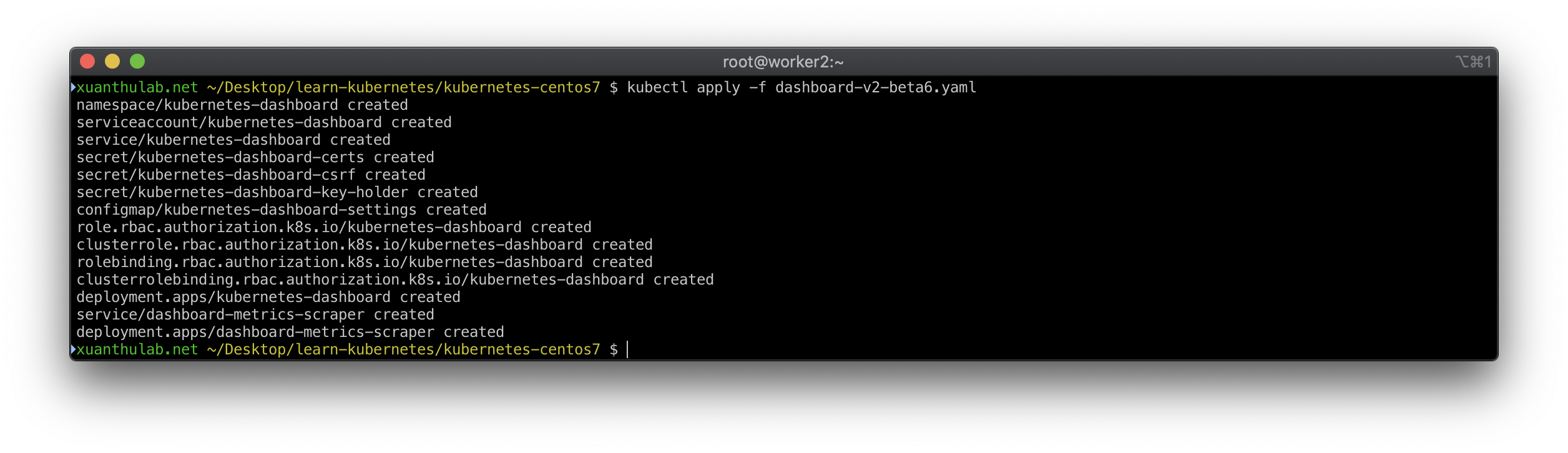Click the dashboard-v2-beta6.yaml filename
This screenshot has height=453, width=1568.
point(876,87)
